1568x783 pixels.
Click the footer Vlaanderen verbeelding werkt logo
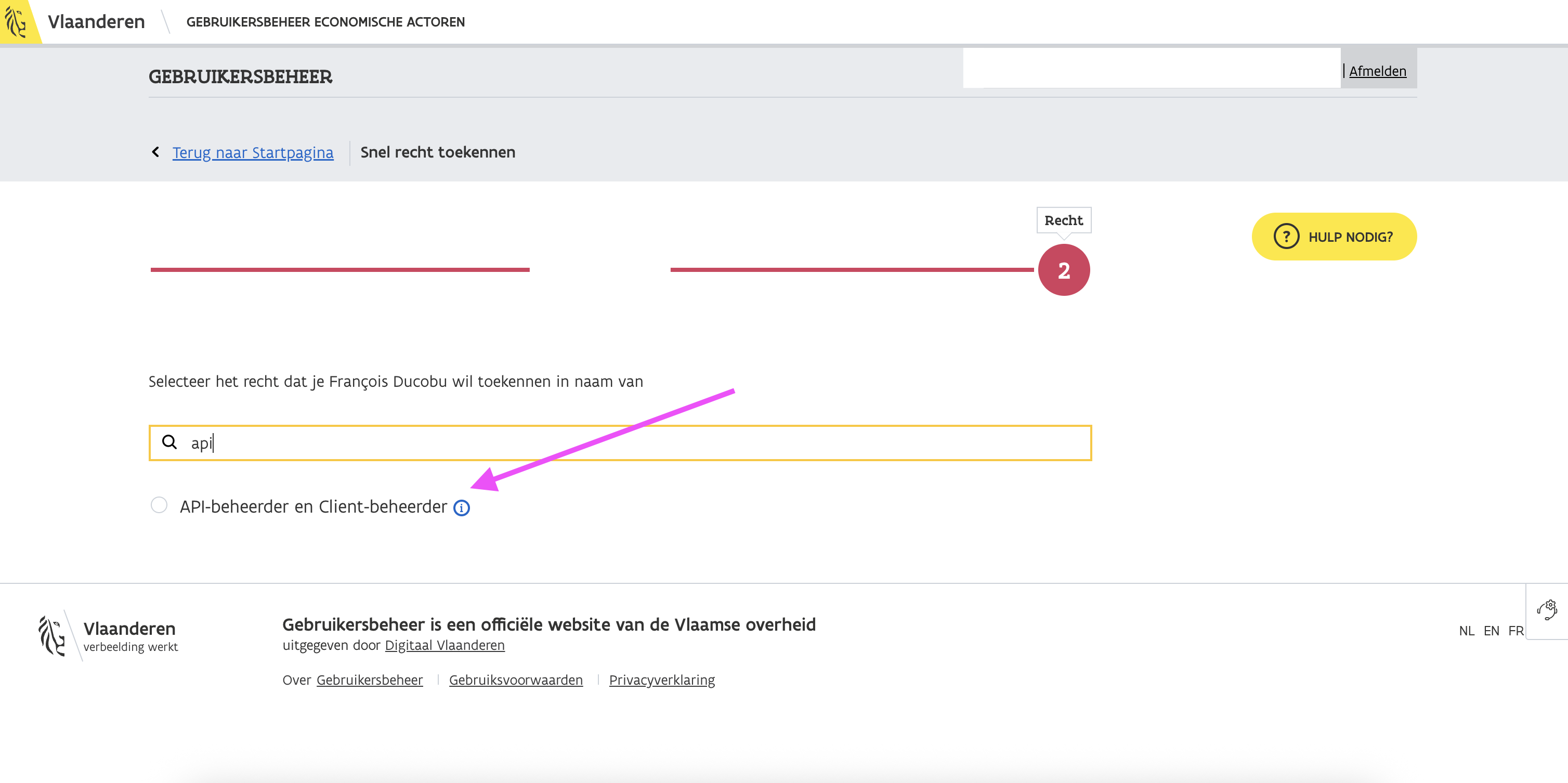108,636
